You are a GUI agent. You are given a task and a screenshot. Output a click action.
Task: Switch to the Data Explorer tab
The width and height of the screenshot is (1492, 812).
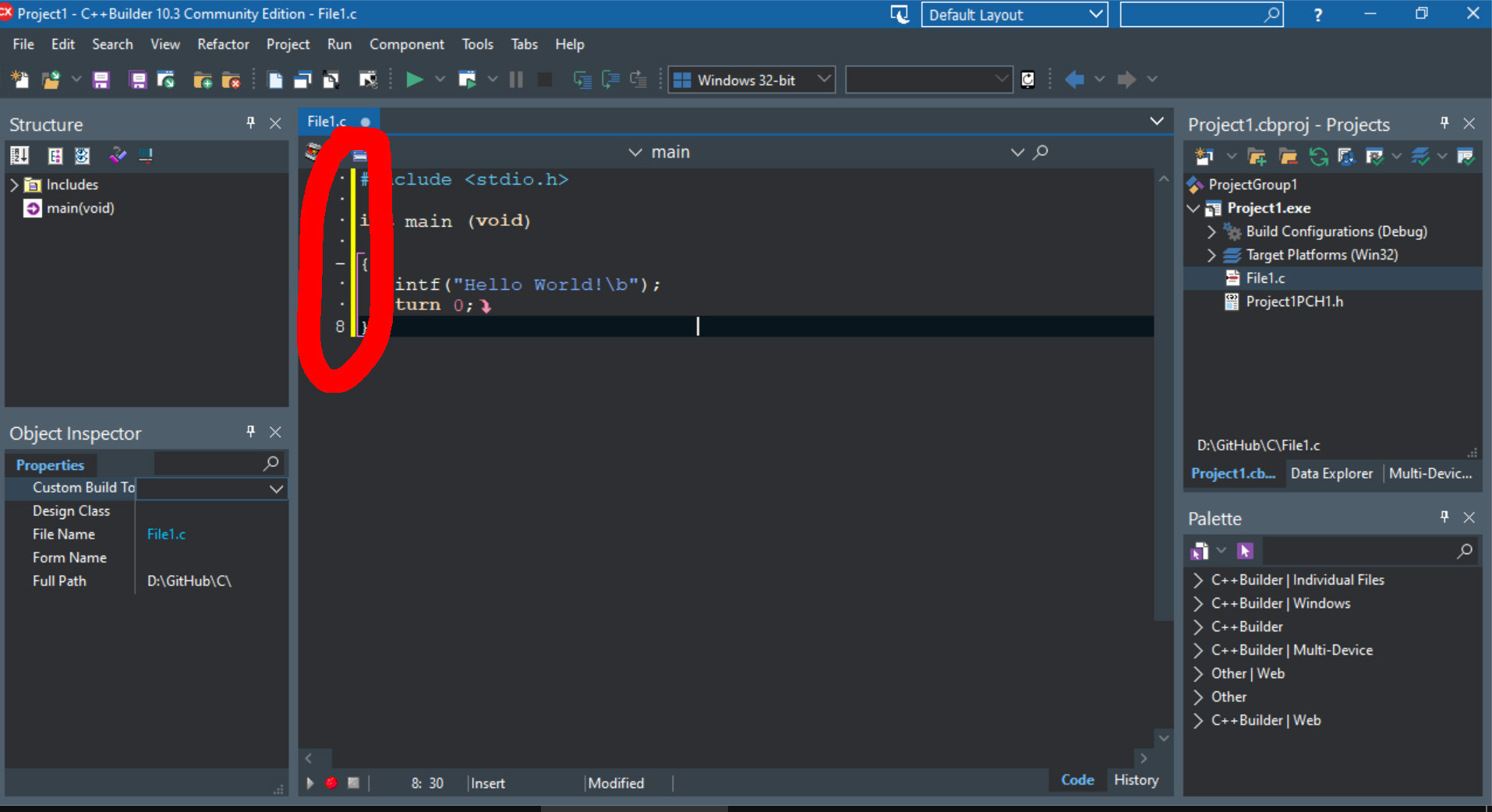pyautogui.click(x=1331, y=473)
